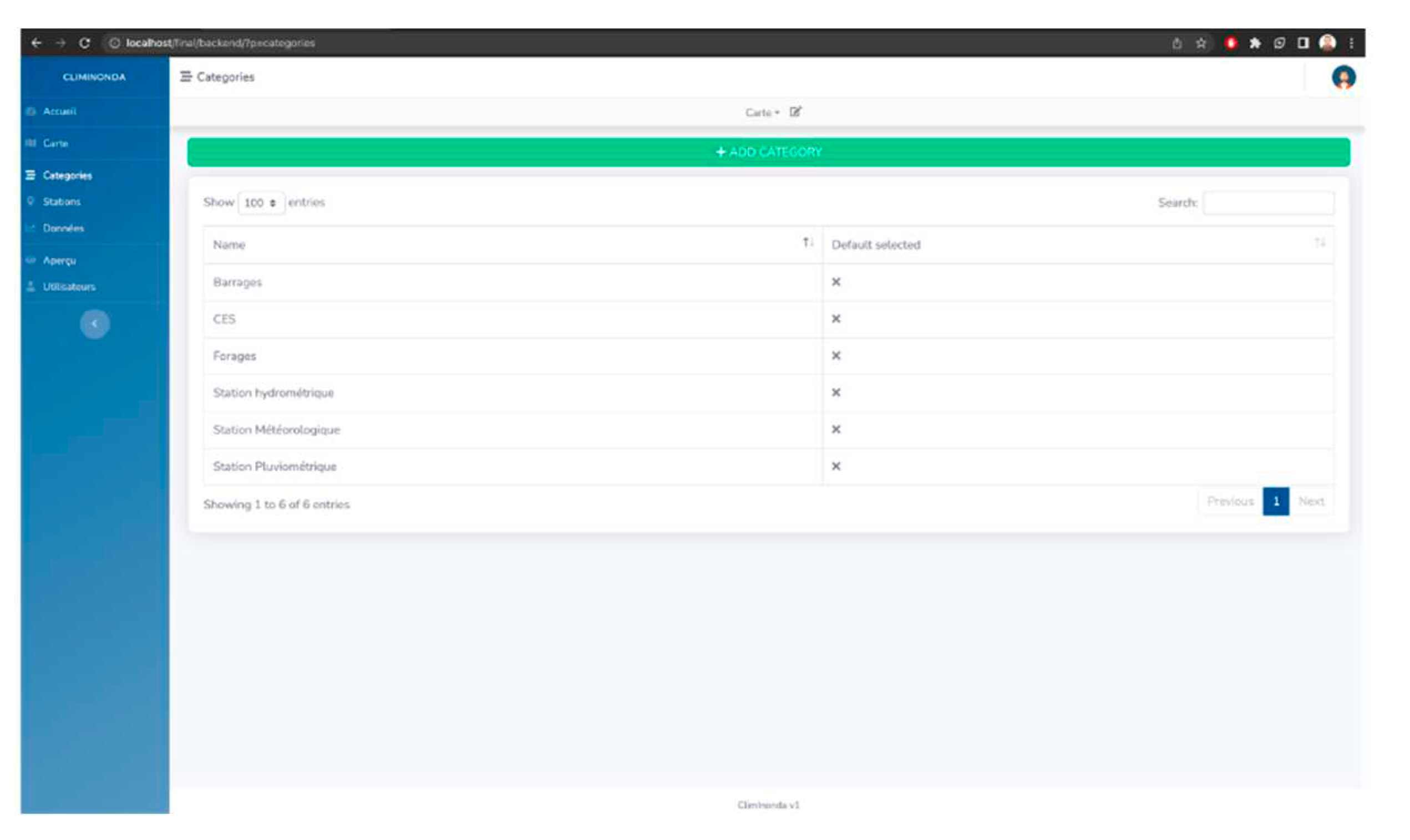Click the hamburger icon beside the Categories title
The image size is (1410, 840).
[186, 77]
